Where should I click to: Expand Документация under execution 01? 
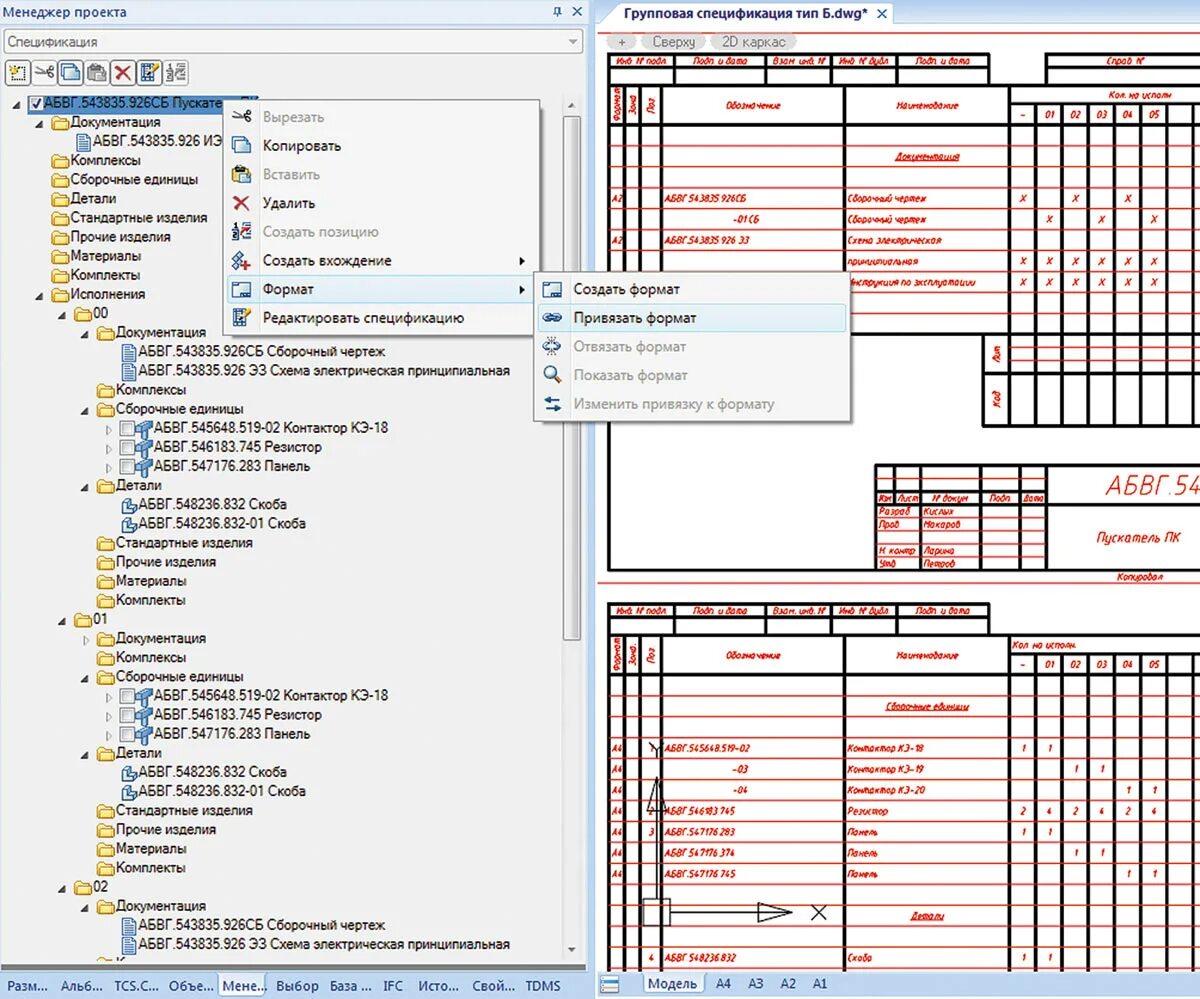pyautogui.click(x=87, y=638)
